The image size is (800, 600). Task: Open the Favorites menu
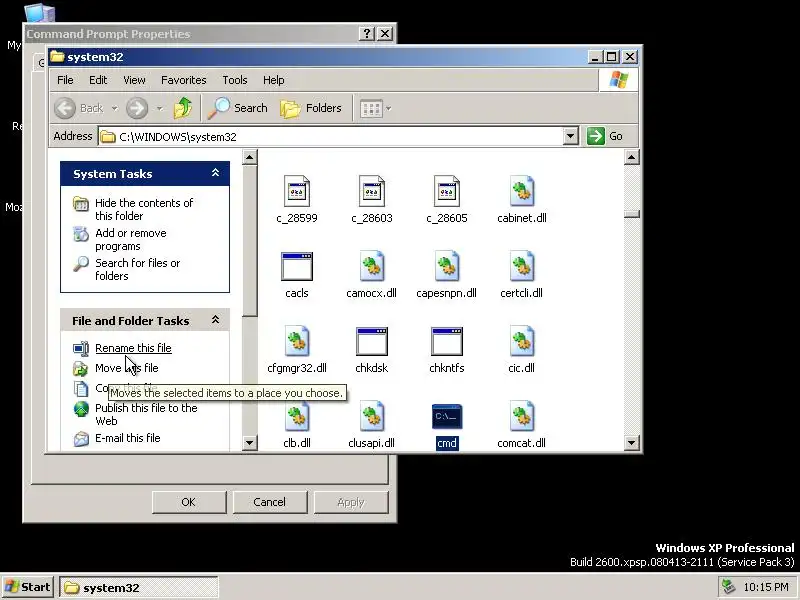click(x=184, y=80)
